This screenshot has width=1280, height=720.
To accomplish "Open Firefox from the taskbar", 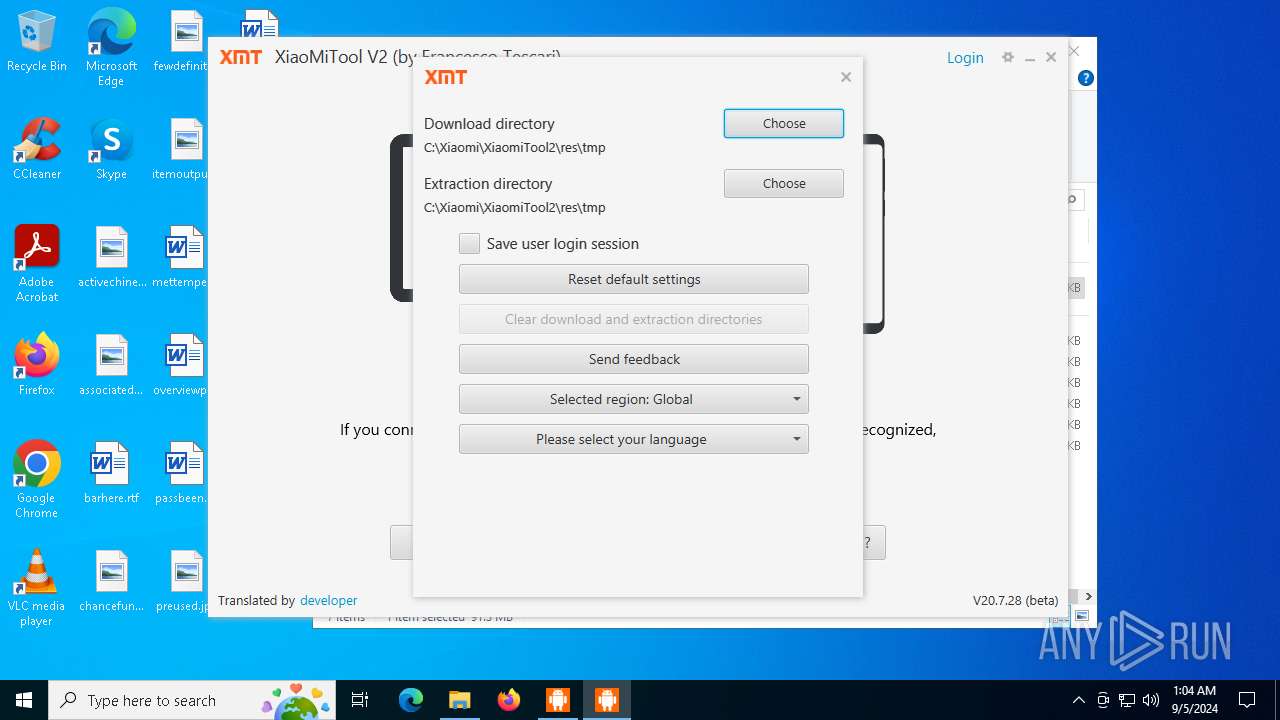I will [x=508, y=700].
